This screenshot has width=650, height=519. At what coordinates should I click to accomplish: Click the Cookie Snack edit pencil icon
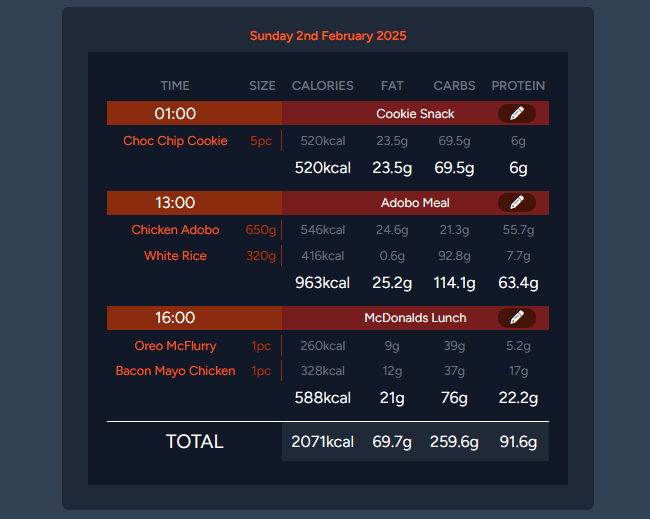tap(516, 113)
